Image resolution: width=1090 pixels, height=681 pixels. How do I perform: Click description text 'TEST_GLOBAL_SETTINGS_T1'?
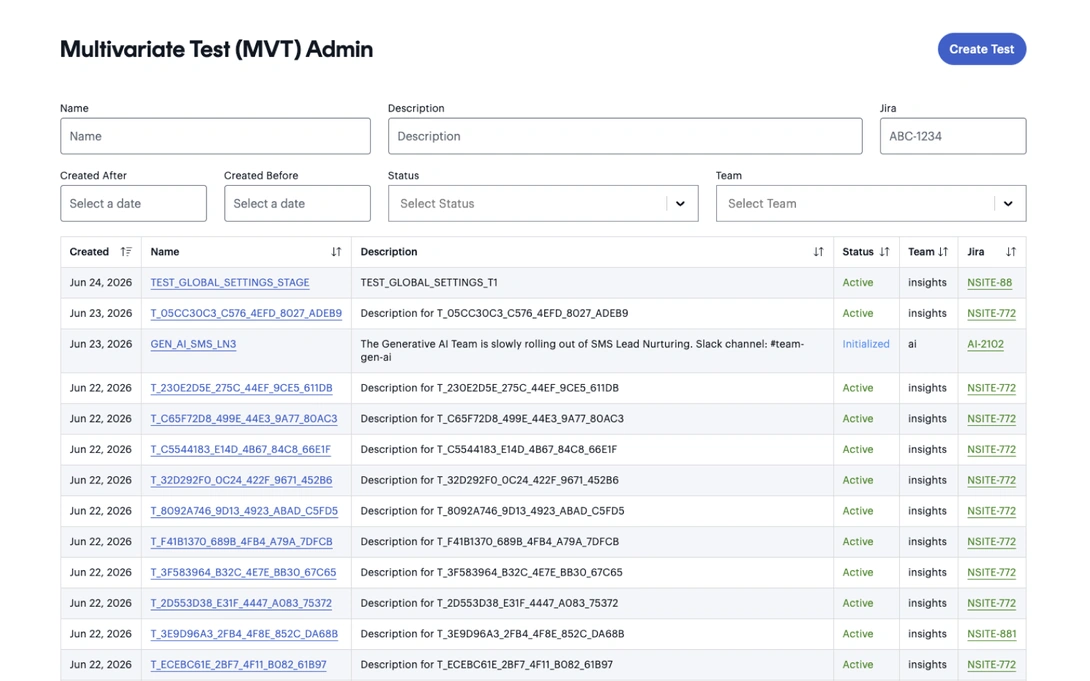(429, 283)
